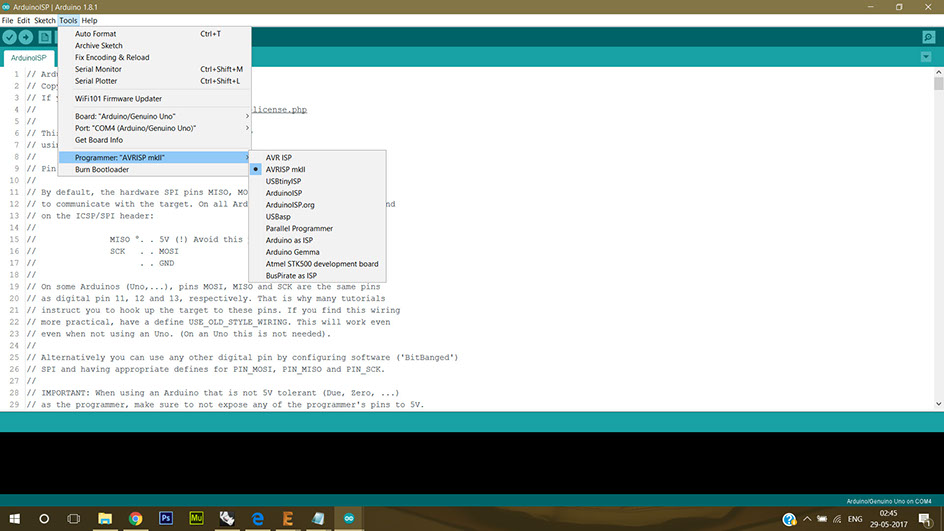Expand the Board Arduino/Genuino Uno submenu
The height and width of the screenshot is (531, 944).
click(x=155, y=116)
